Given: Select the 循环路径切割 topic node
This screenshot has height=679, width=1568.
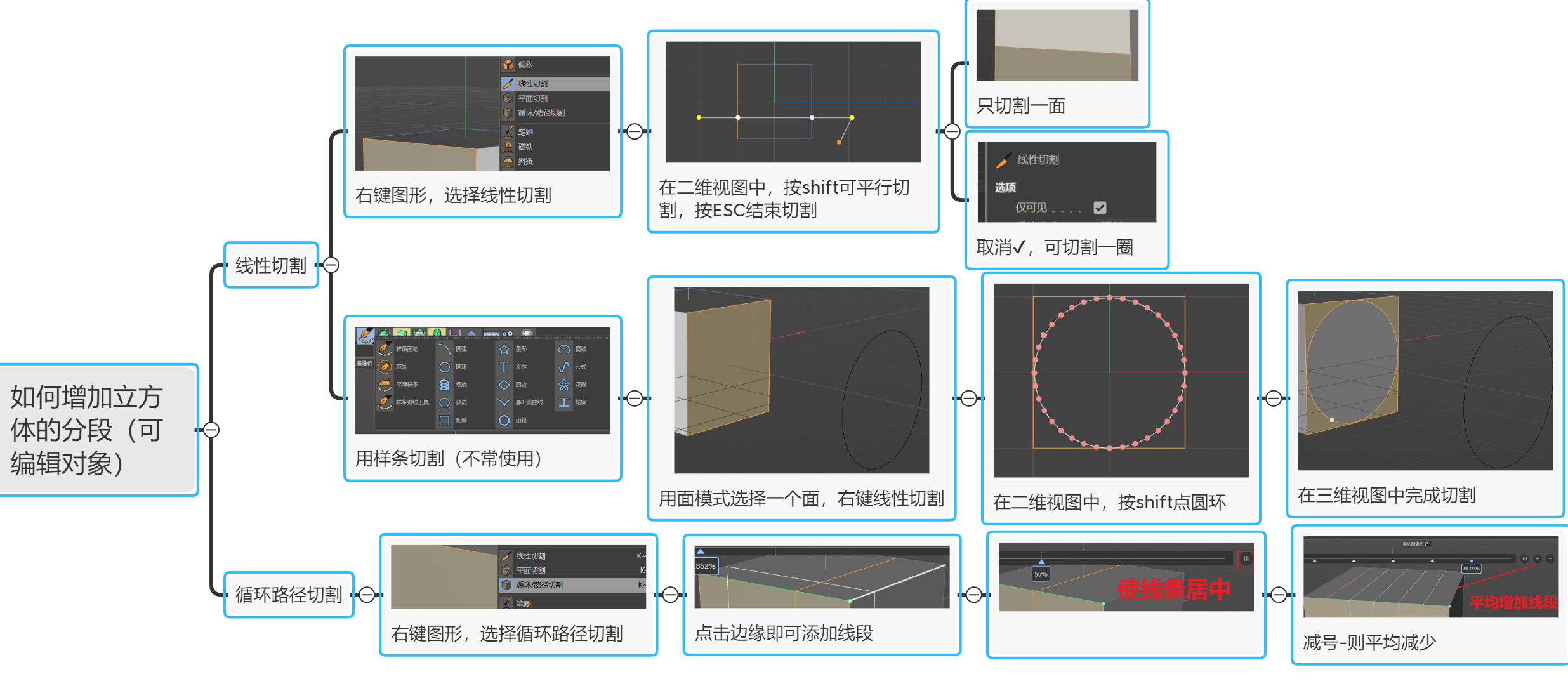Looking at the screenshot, I should pyautogui.click(x=289, y=595).
